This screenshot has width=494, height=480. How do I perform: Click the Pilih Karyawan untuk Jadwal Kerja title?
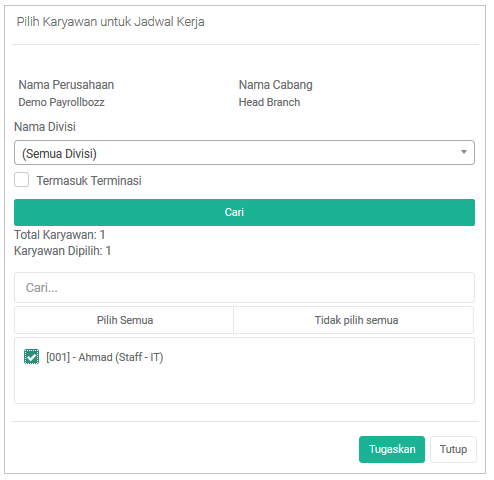tap(111, 22)
